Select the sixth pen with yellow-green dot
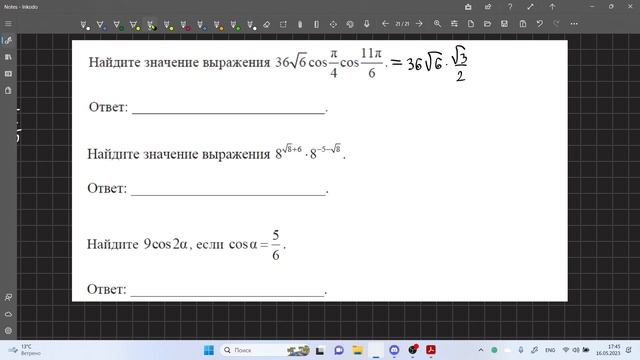 (x=169, y=25)
